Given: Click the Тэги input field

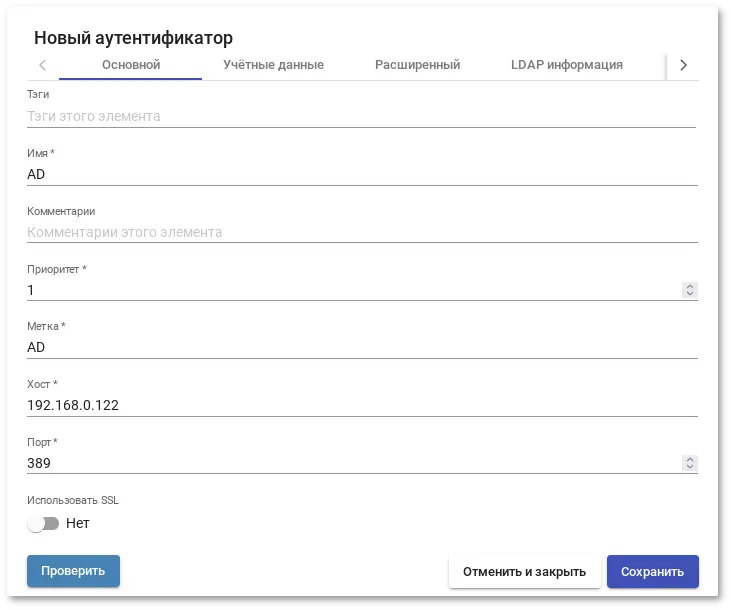Looking at the screenshot, I should [361, 116].
